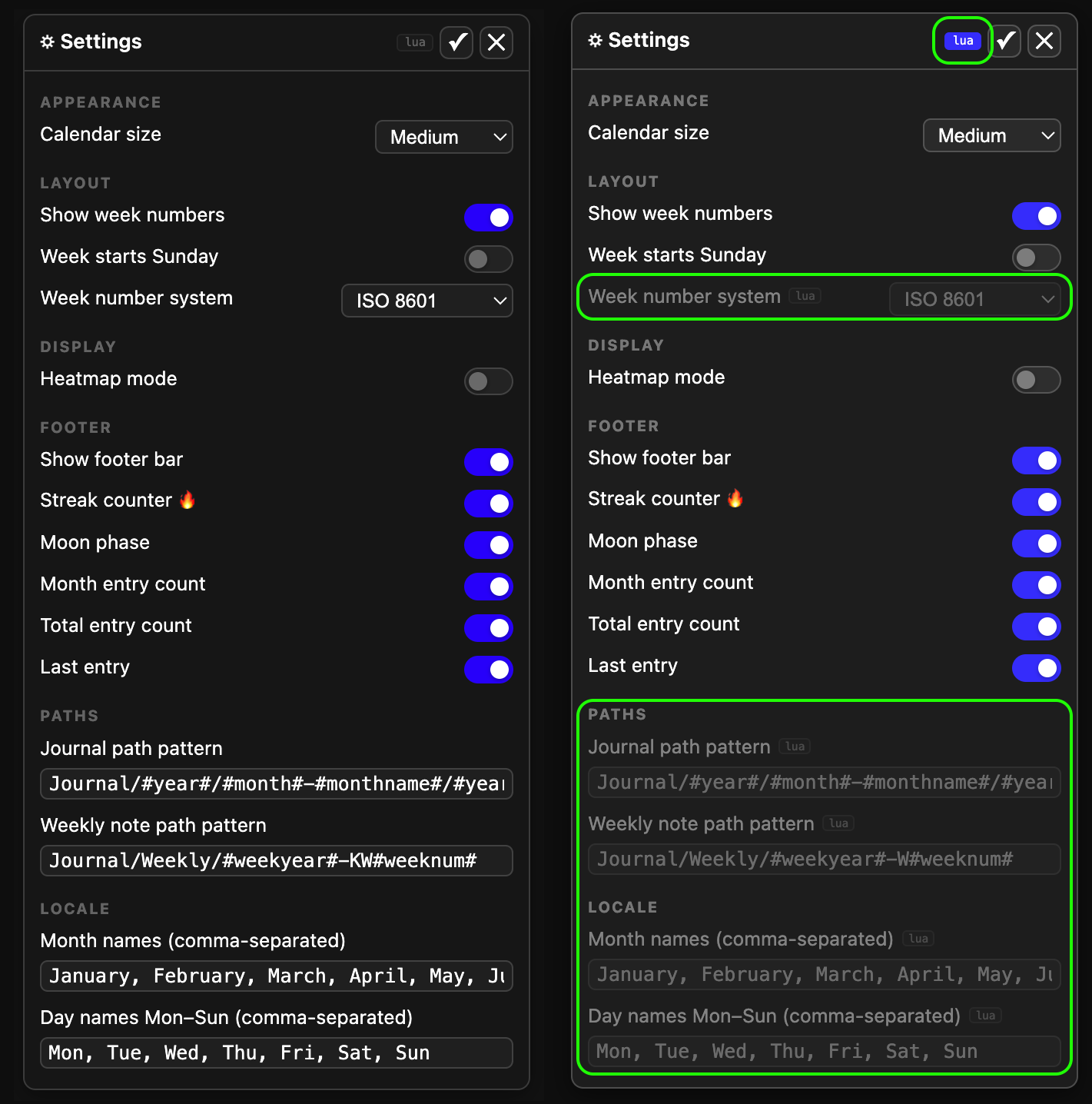Click the gear icon in left Settings title
The height and width of the screenshot is (1104, 1092).
pos(48,42)
